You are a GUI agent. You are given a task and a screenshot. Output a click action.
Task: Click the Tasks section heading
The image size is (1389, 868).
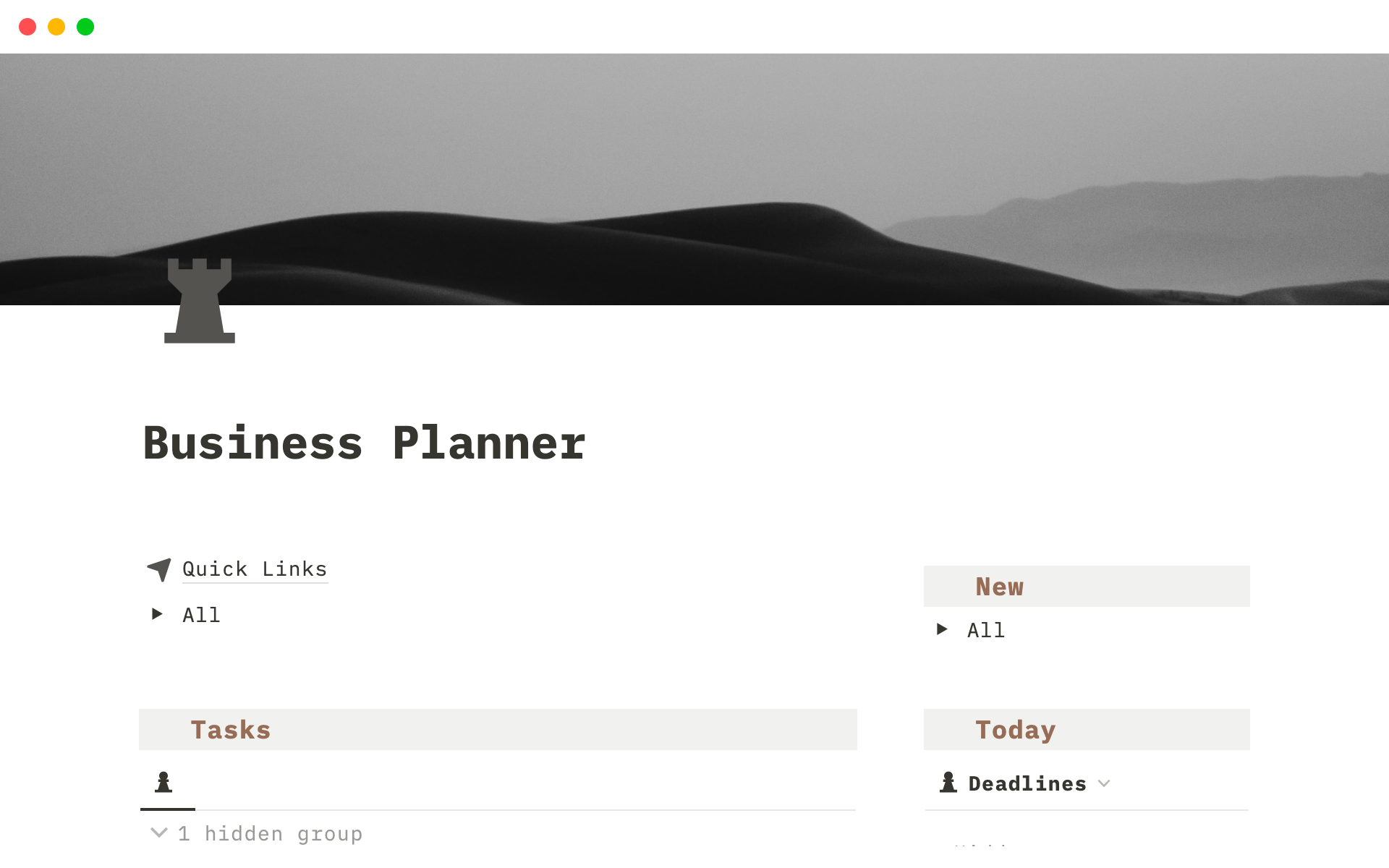pyautogui.click(x=231, y=730)
